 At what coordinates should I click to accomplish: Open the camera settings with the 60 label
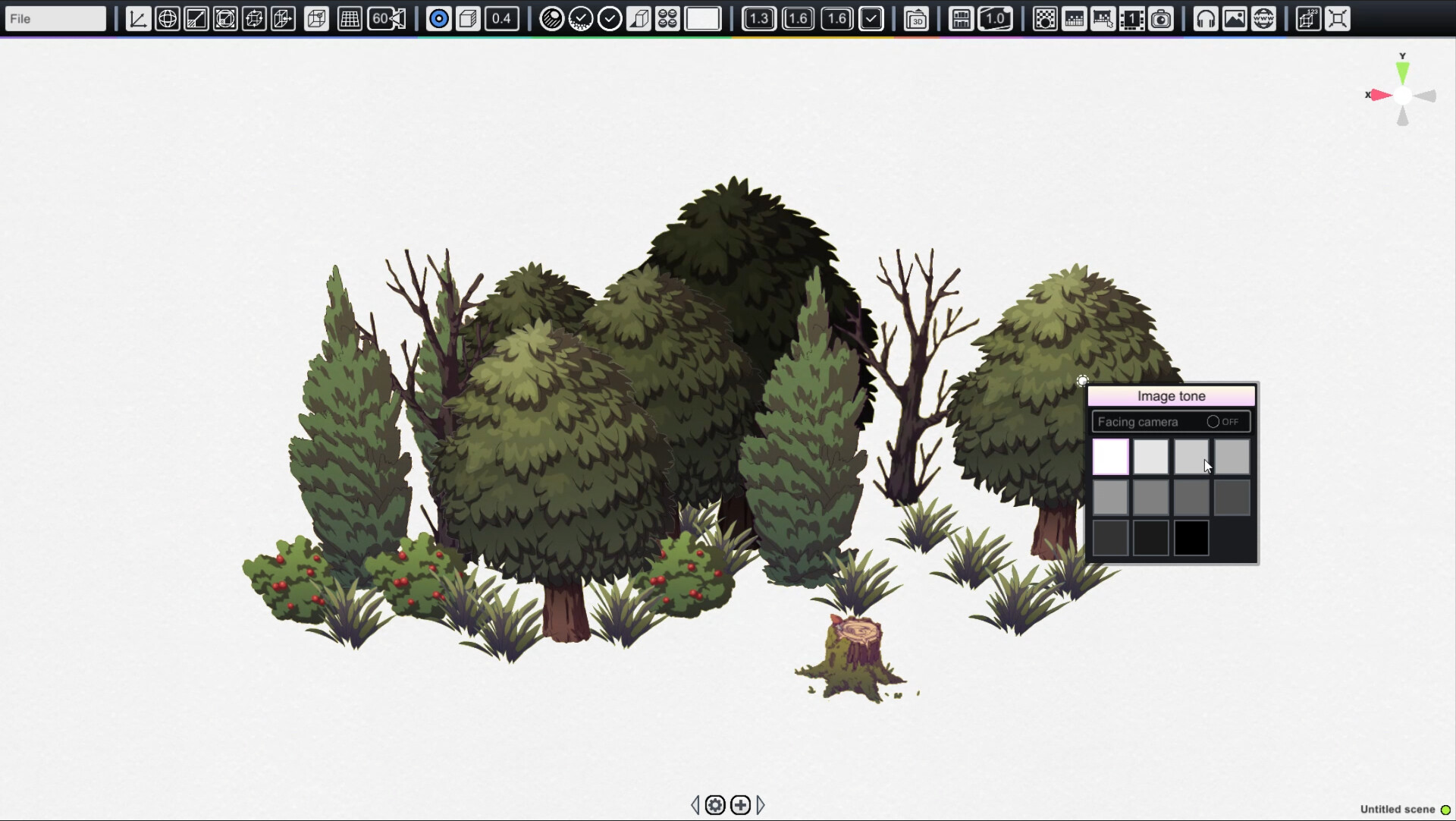tap(387, 19)
